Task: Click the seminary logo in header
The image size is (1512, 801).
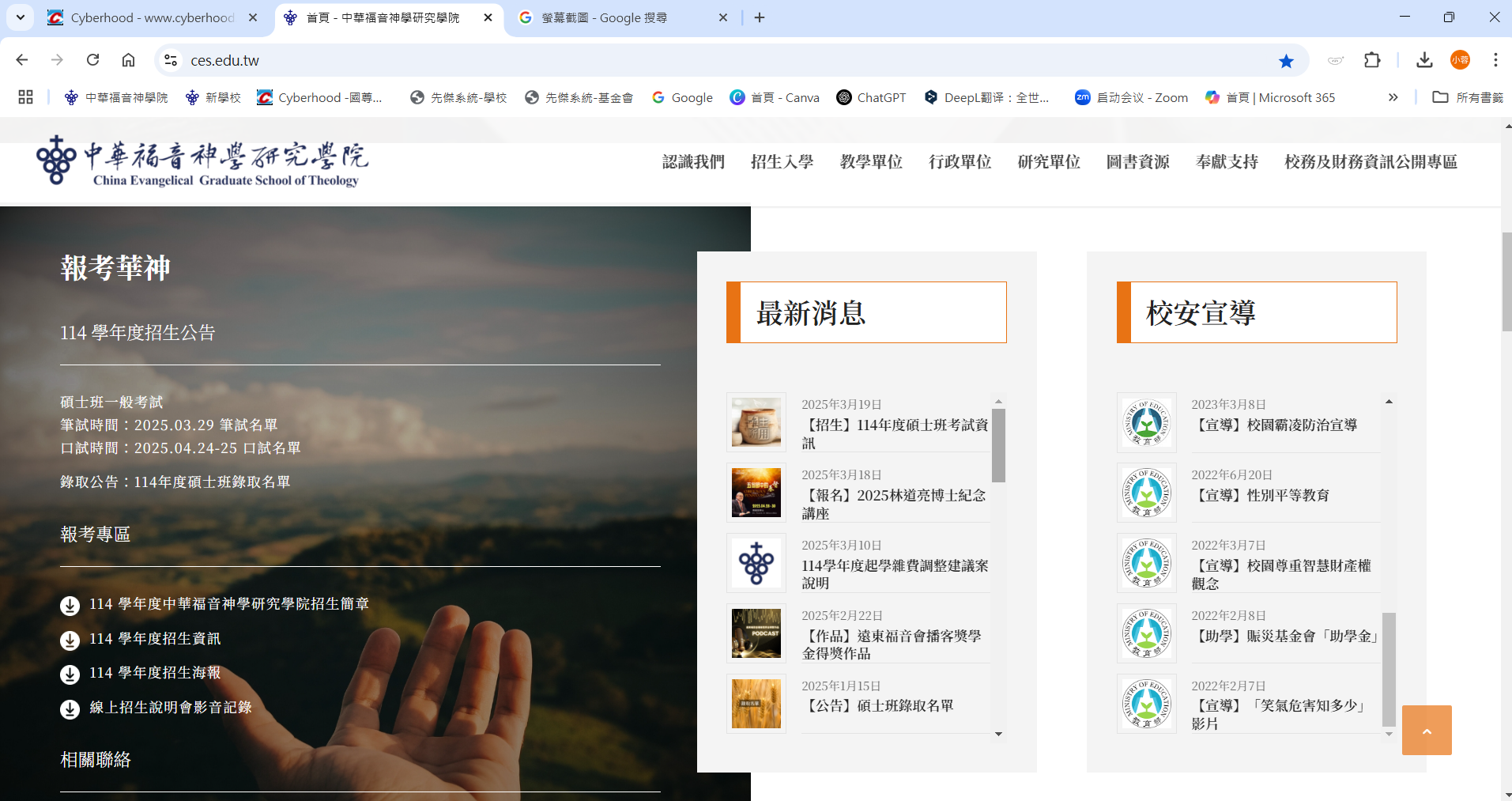Action: 202,161
